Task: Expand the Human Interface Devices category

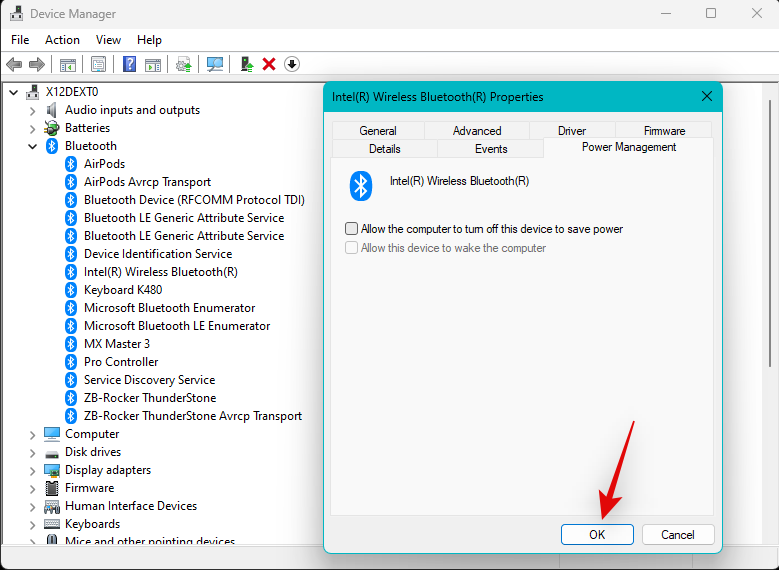Action: click(32, 507)
